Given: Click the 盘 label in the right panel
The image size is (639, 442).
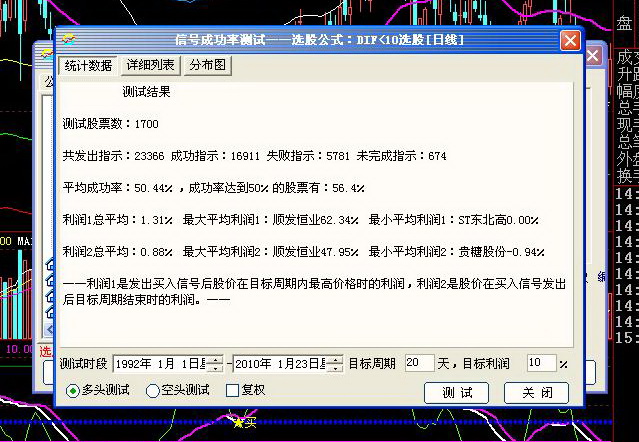Looking at the screenshot, I should (624, 23).
